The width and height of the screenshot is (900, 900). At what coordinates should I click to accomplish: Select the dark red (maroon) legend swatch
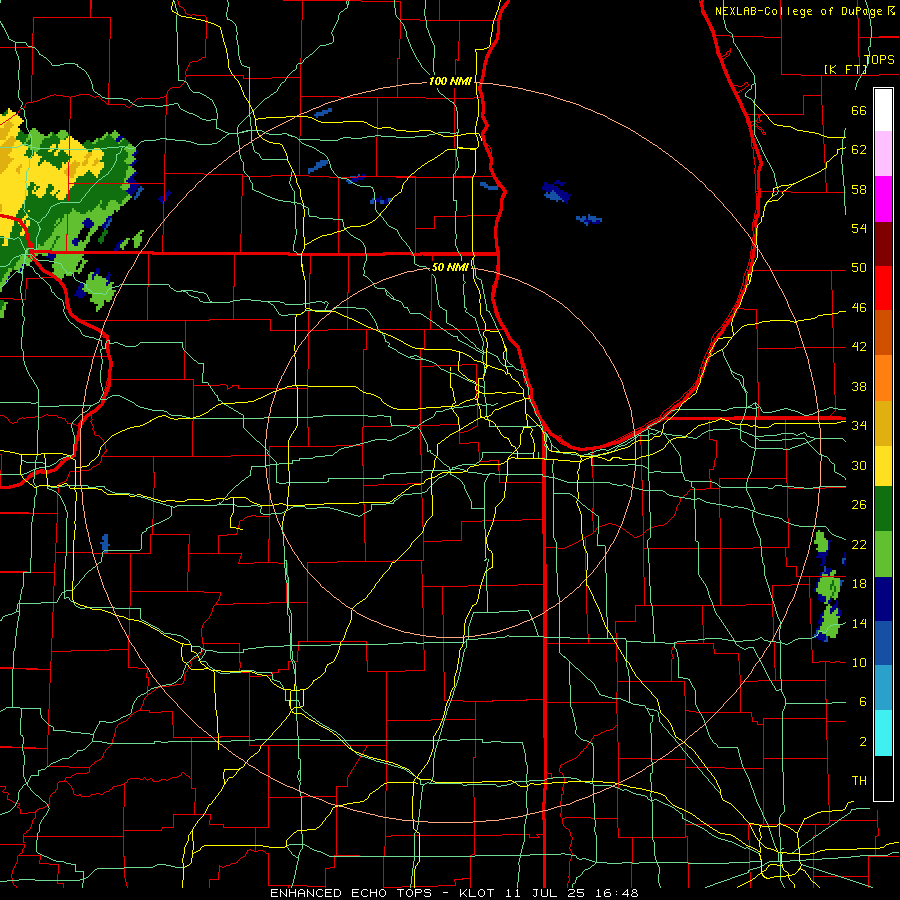pyautogui.click(x=883, y=244)
